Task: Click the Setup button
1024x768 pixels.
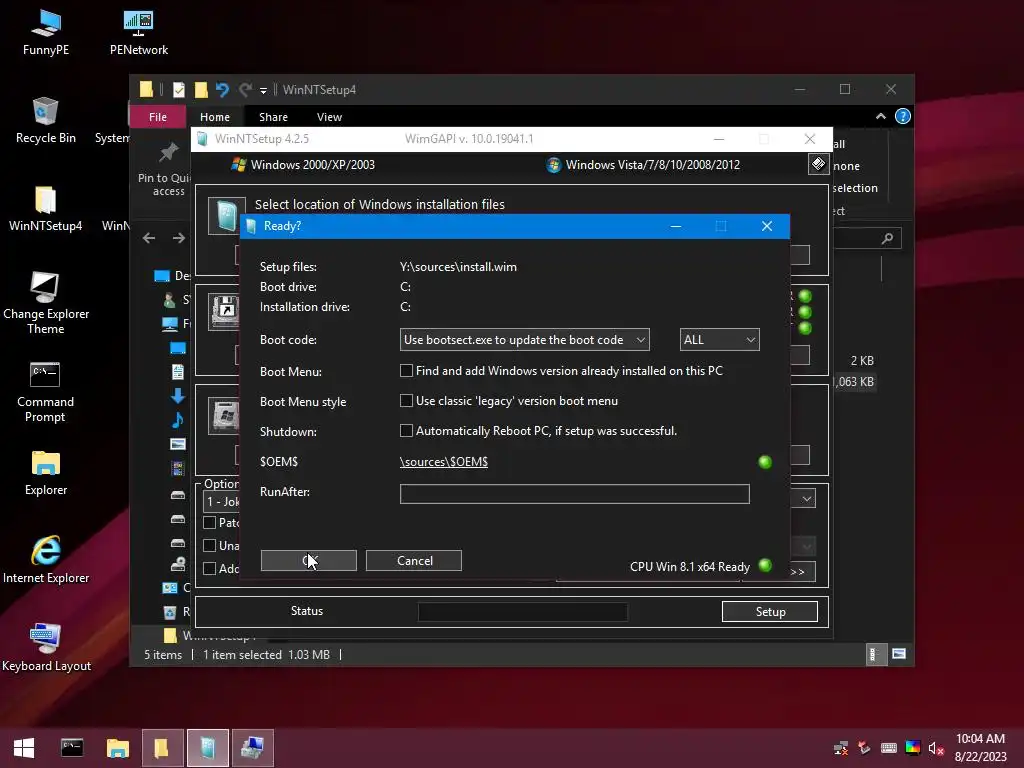Action: (770, 611)
